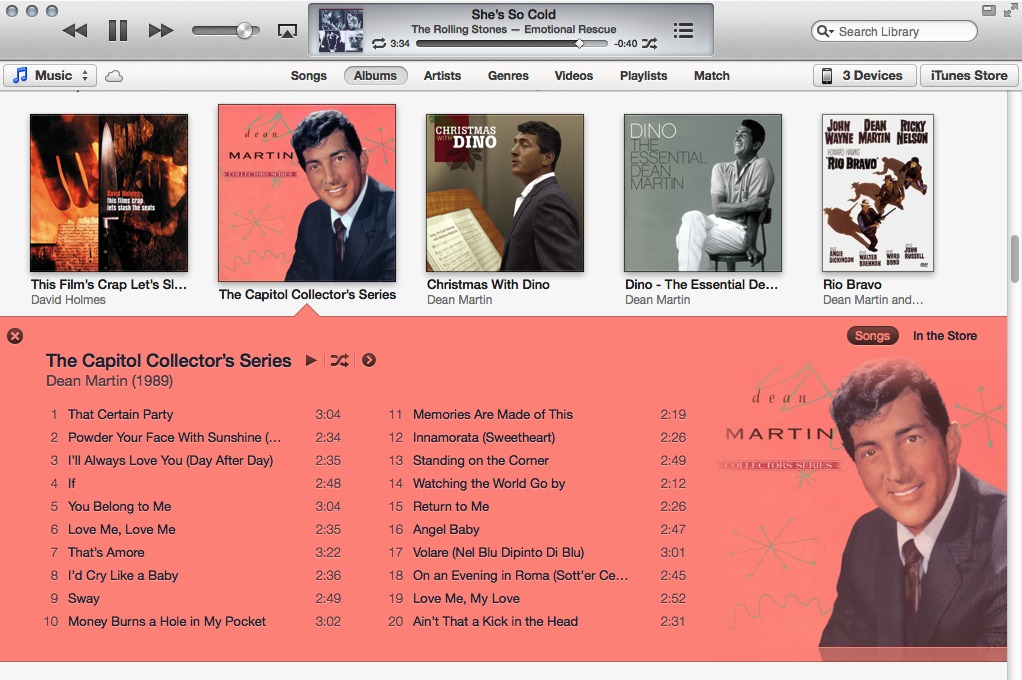Screen dimensions: 1022x680
Task: Toggle repeat in the now playing display
Action: (x=379, y=44)
